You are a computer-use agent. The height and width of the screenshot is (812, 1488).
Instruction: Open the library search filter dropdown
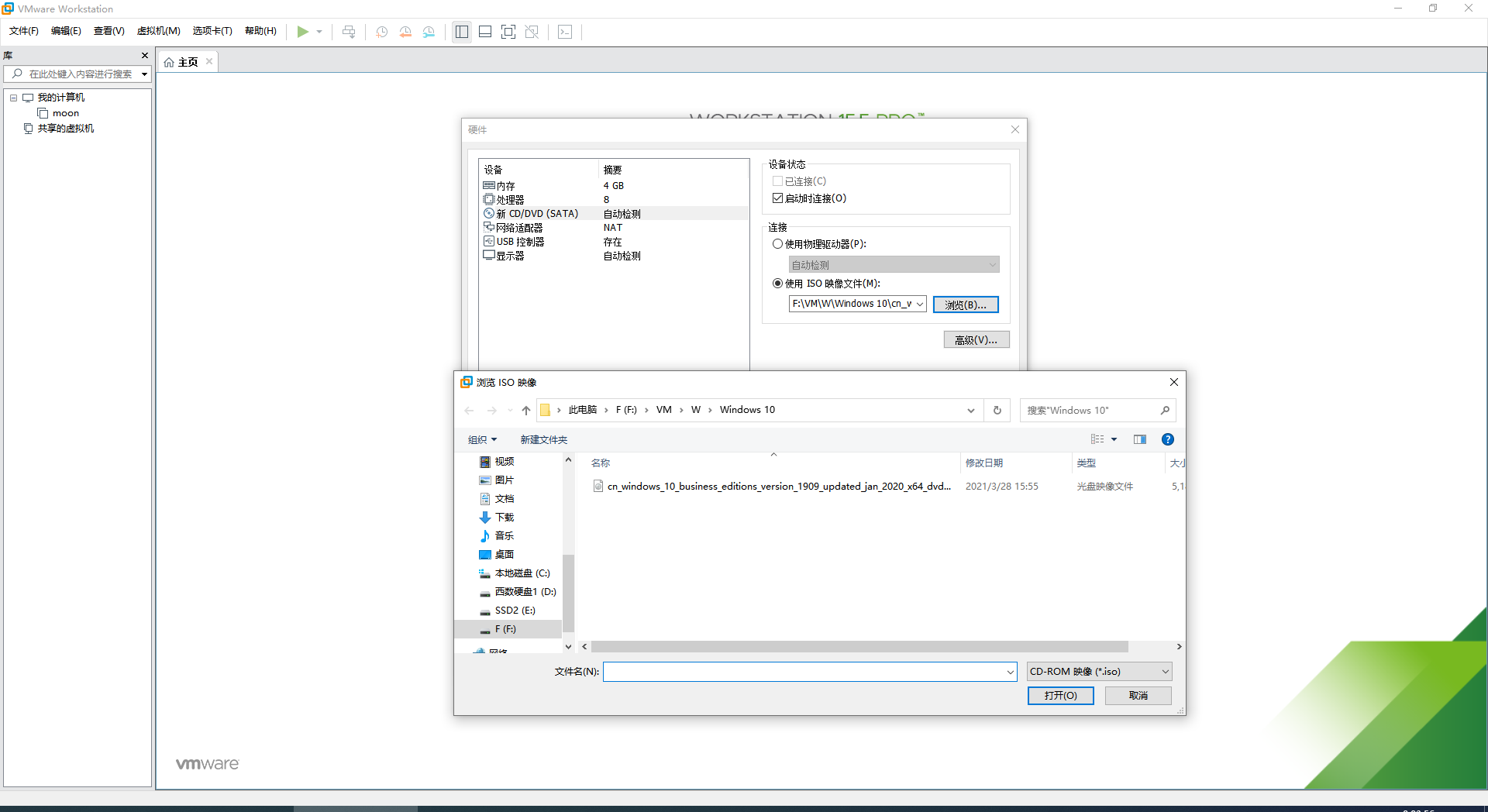(x=144, y=74)
